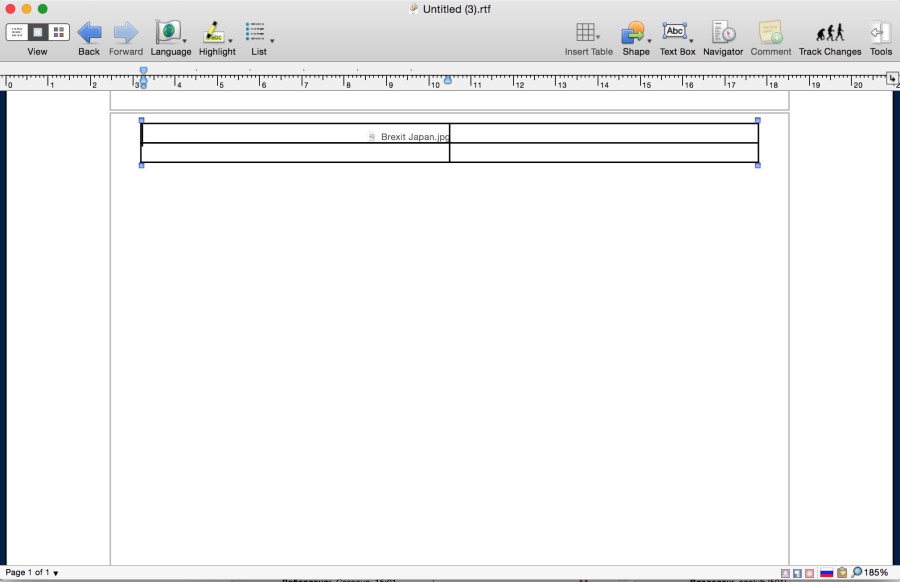
Task: Click the Brexit Japan.jpg file icon
Action: pos(372,137)
